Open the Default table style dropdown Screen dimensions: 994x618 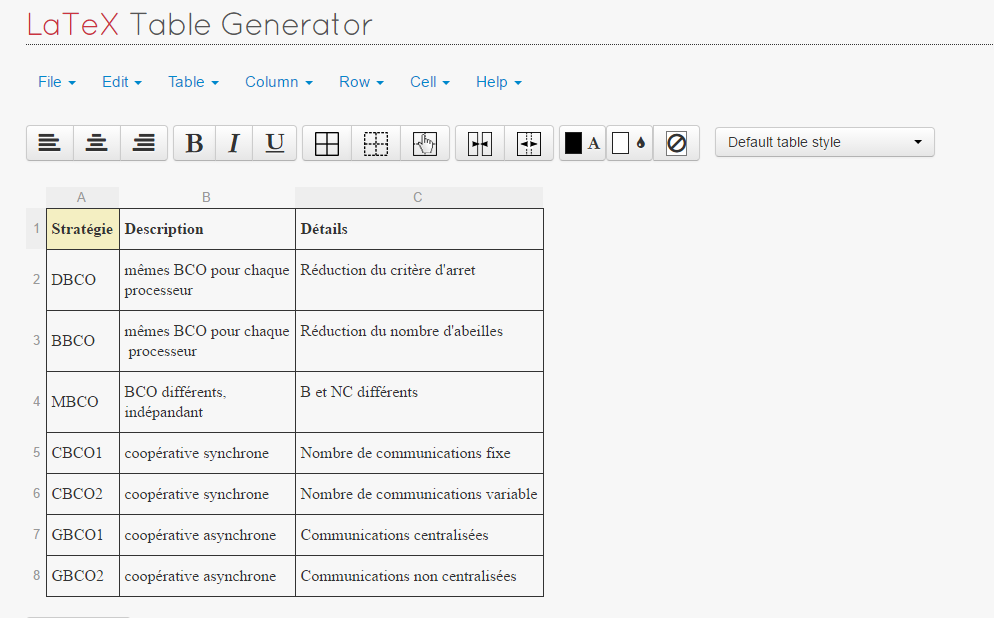(x=823, y=141)
